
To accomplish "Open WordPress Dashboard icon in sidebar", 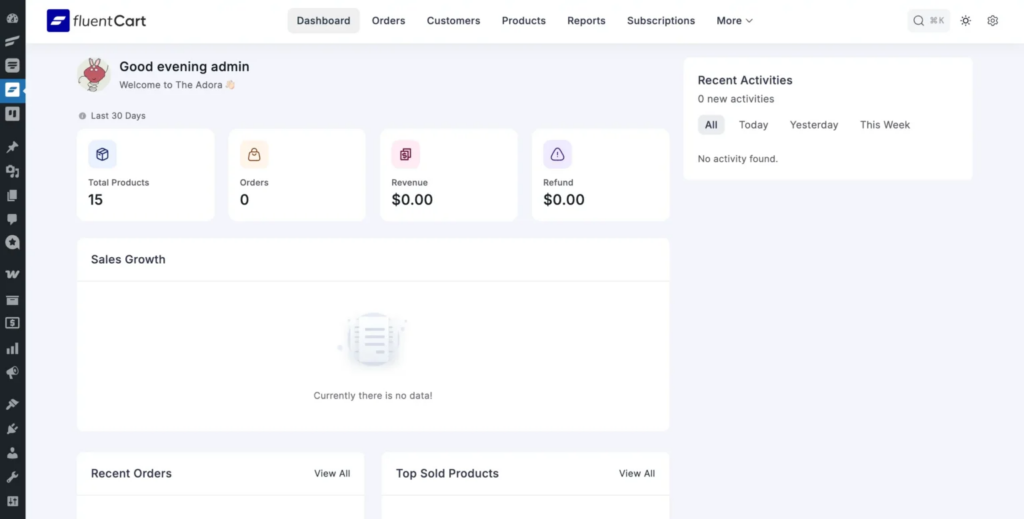I will coord(12,18).
